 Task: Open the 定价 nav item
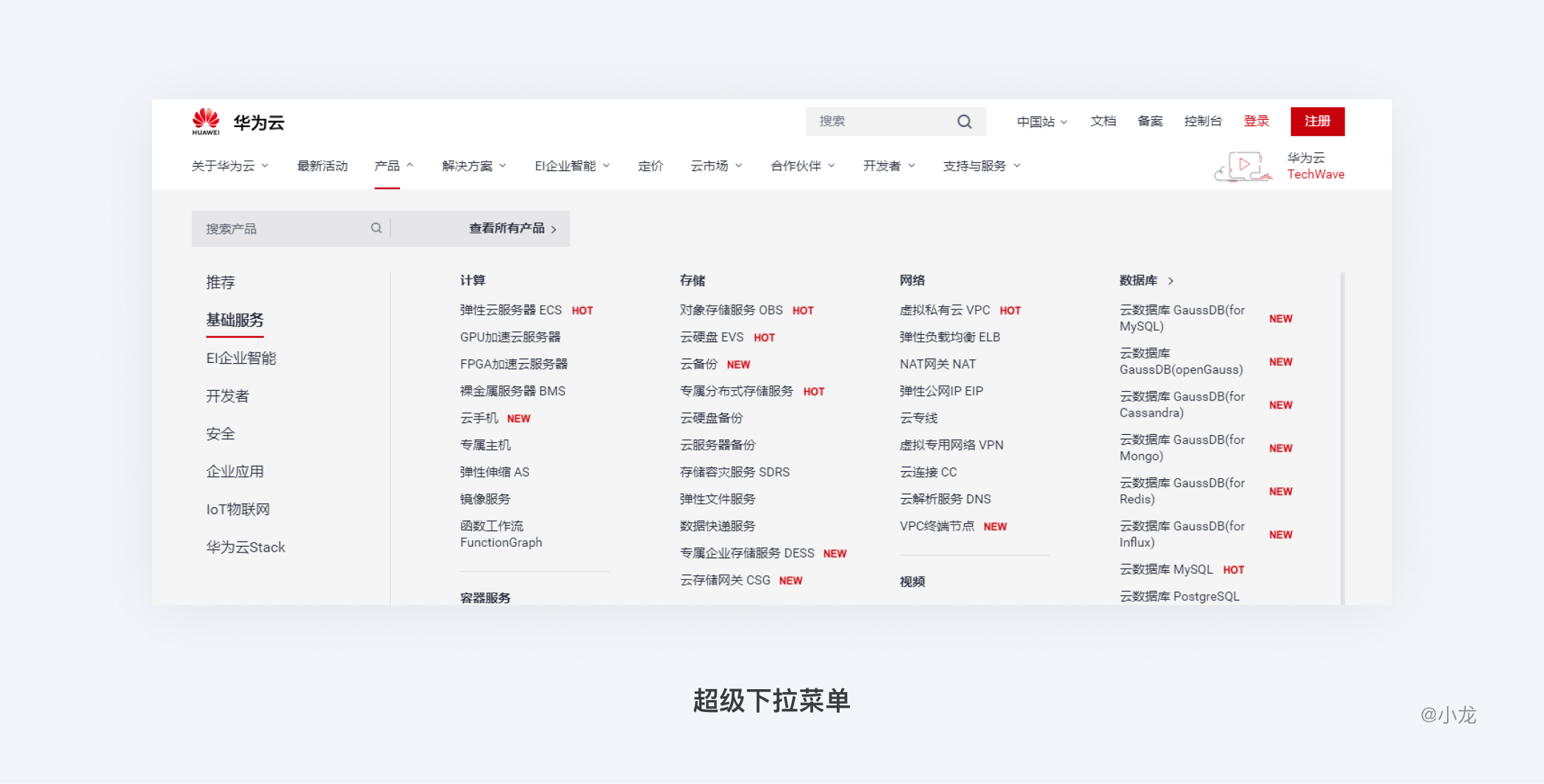(x=650, y=166)
